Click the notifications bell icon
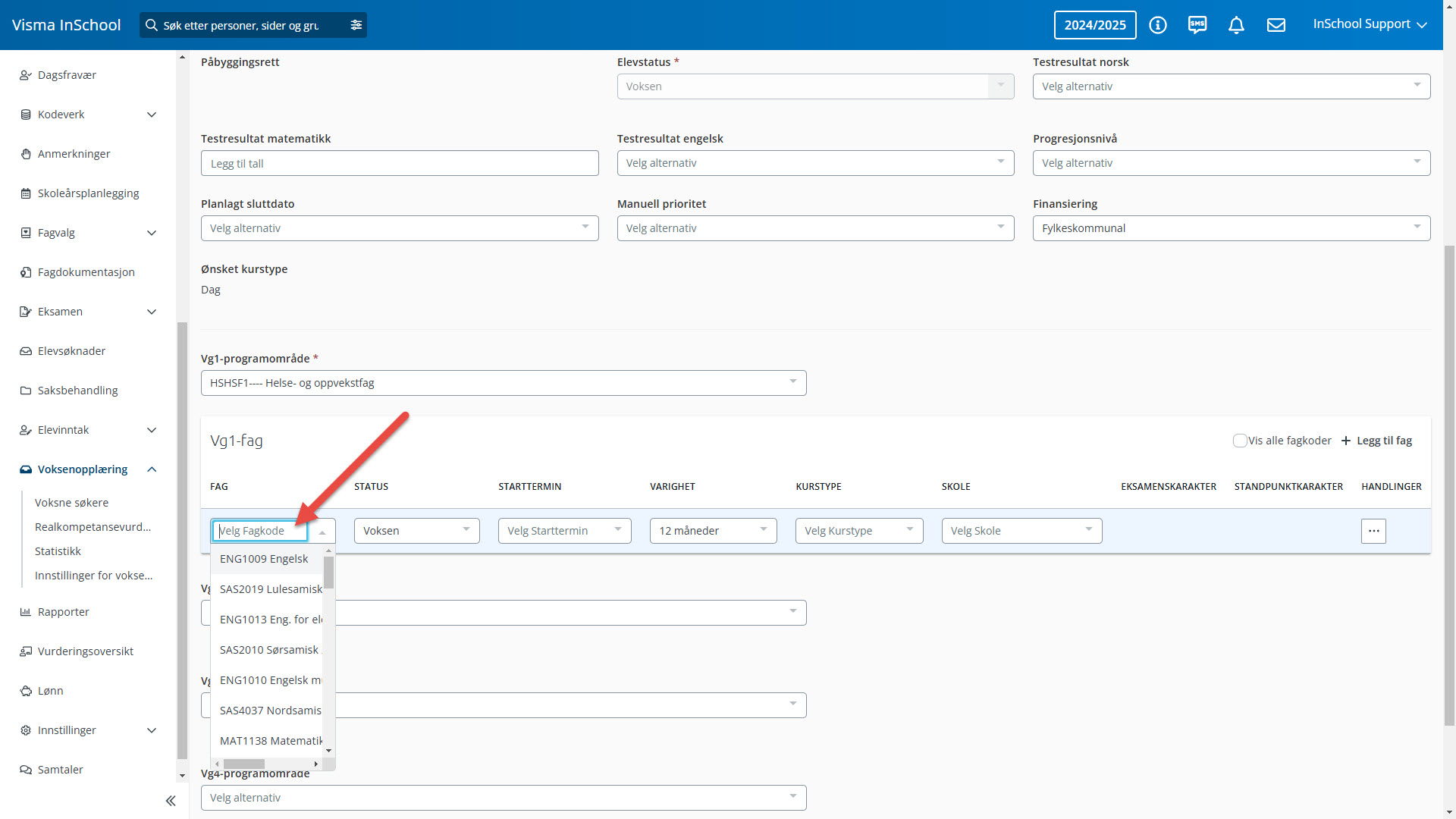 pyautogui.click(x=1236, y=25)
